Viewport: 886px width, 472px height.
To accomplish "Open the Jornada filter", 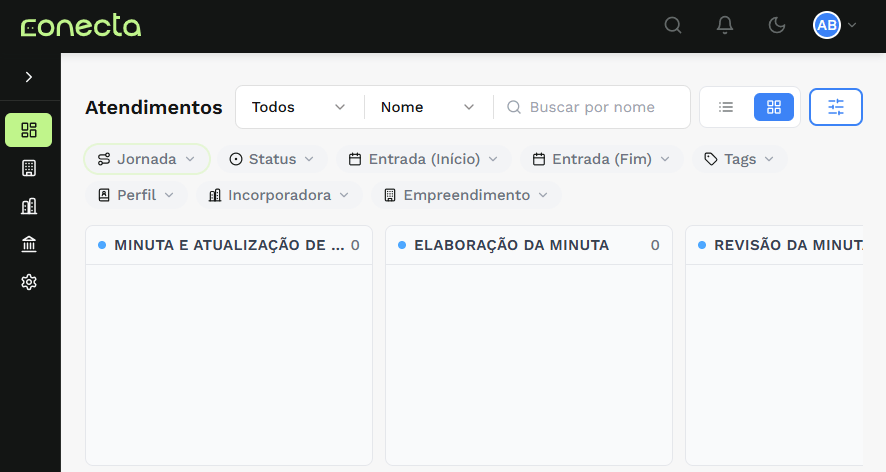I will [147, 159].
